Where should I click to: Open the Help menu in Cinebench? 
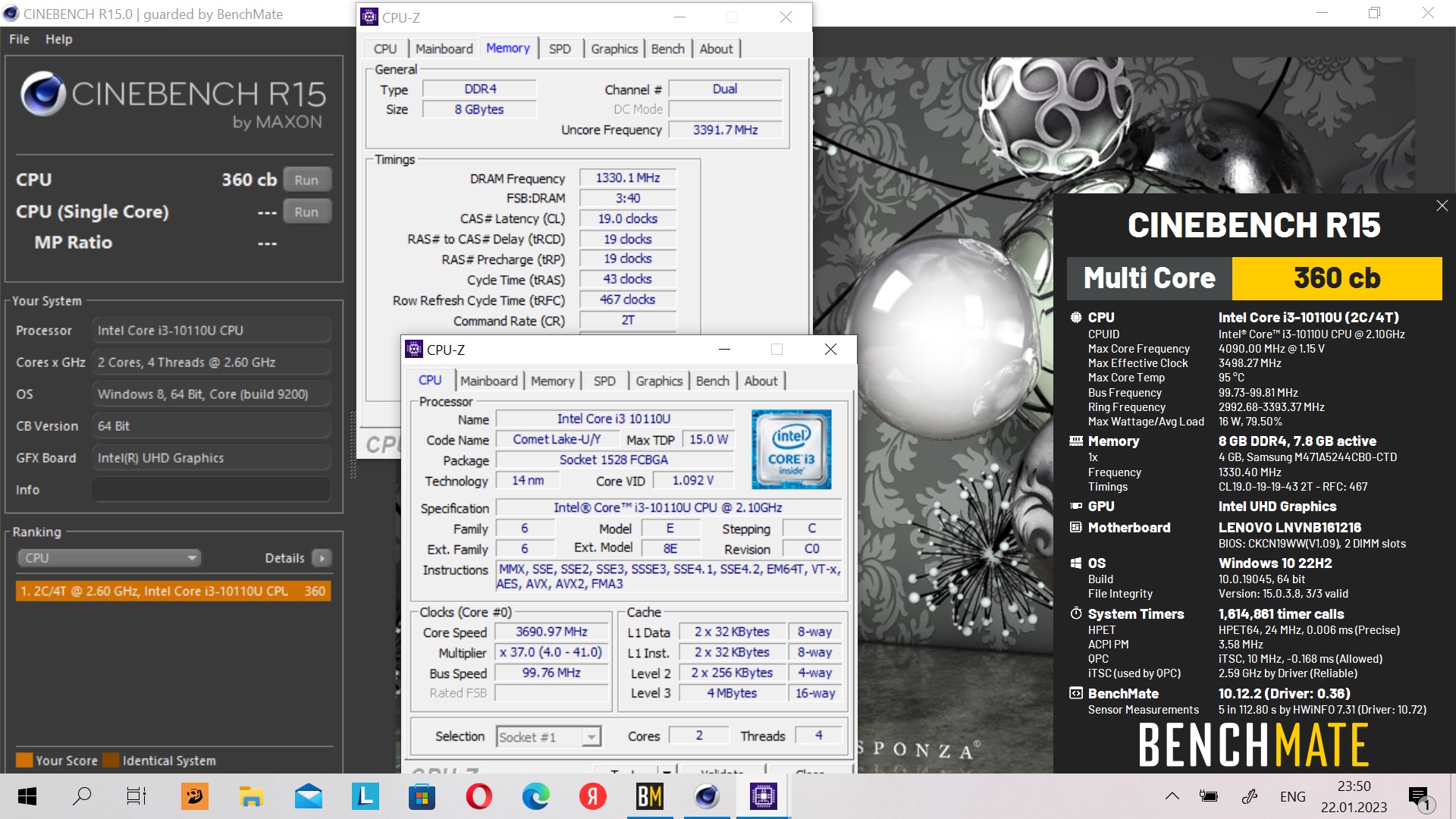coord(58,39)
